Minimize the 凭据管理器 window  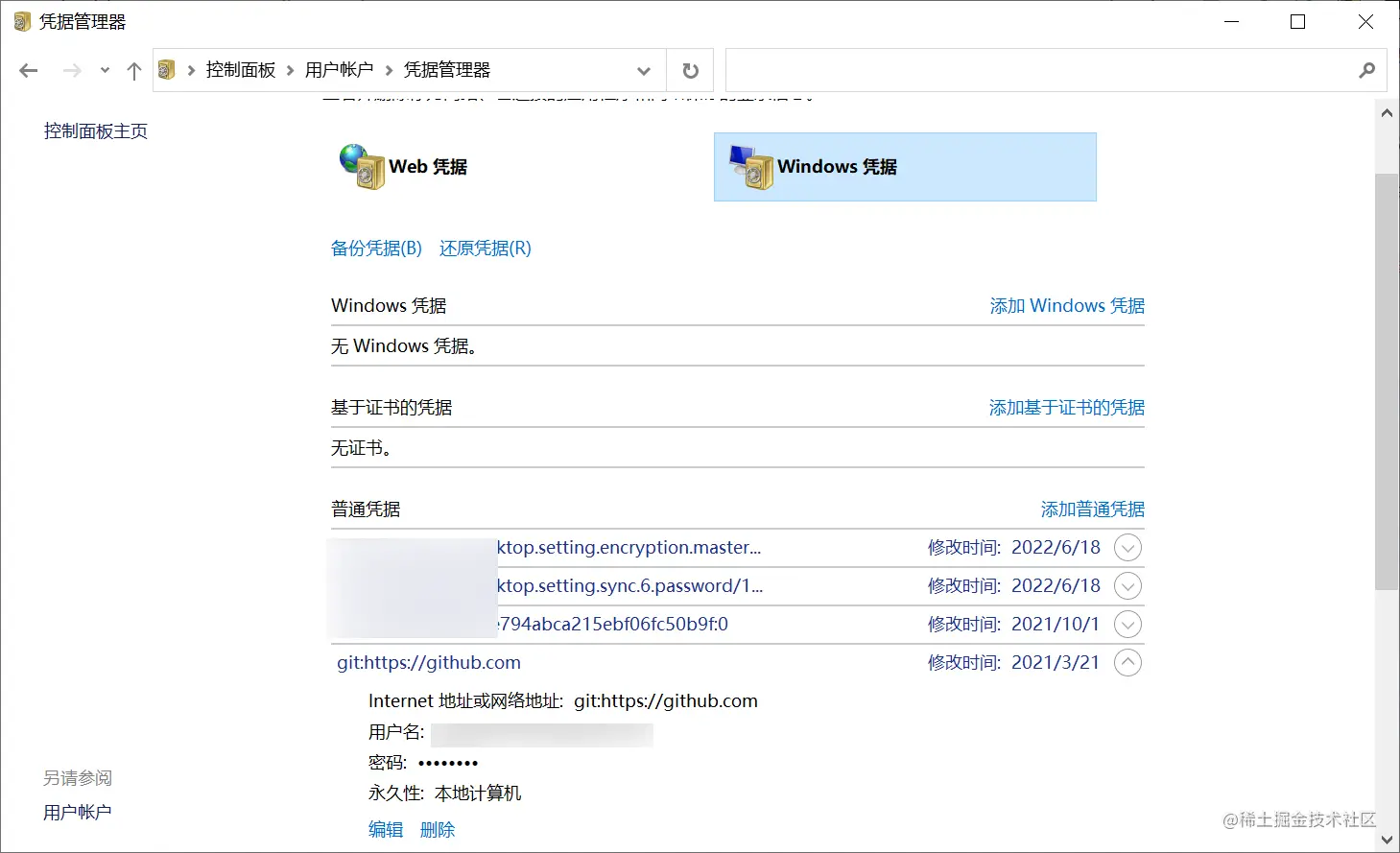tap(1233, 22)
